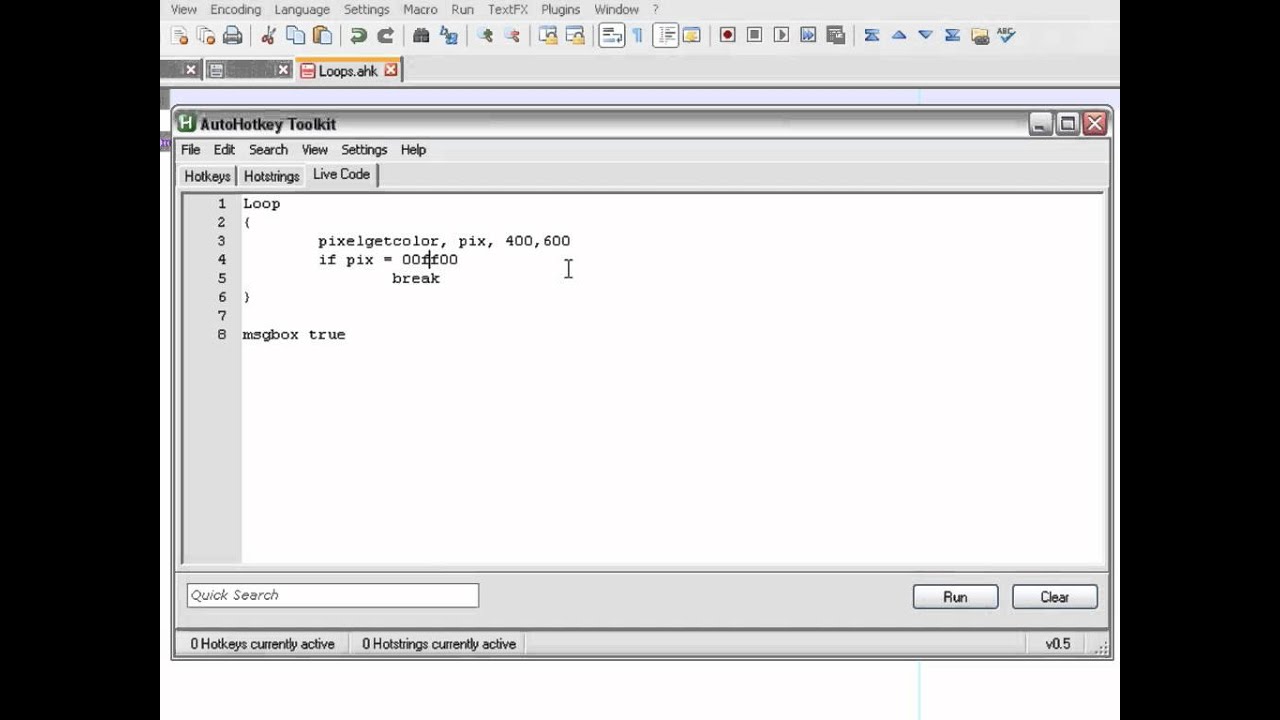The width and height of the screenshot is (1280, 720).
Task: Click the green H AutoHotkey Toolkit title icon
Action: click(x=186, y=123)
